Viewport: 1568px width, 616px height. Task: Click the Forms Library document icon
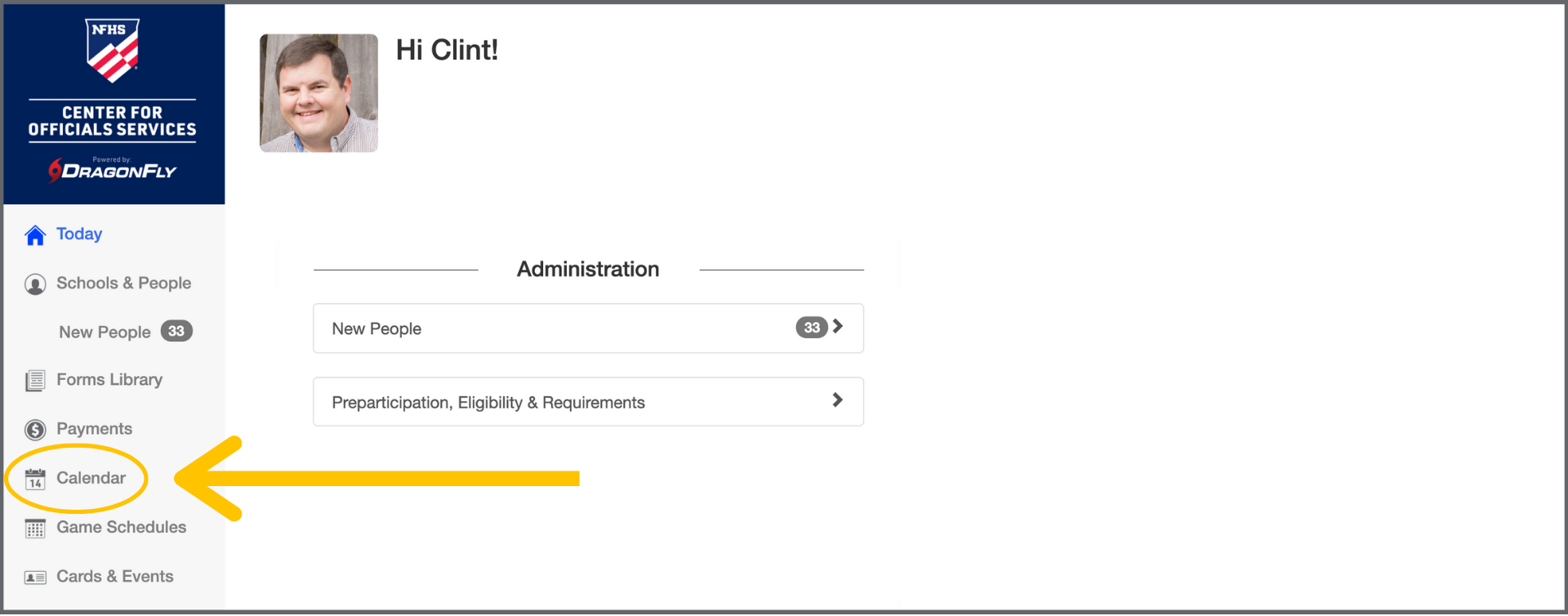pos(35,381)
